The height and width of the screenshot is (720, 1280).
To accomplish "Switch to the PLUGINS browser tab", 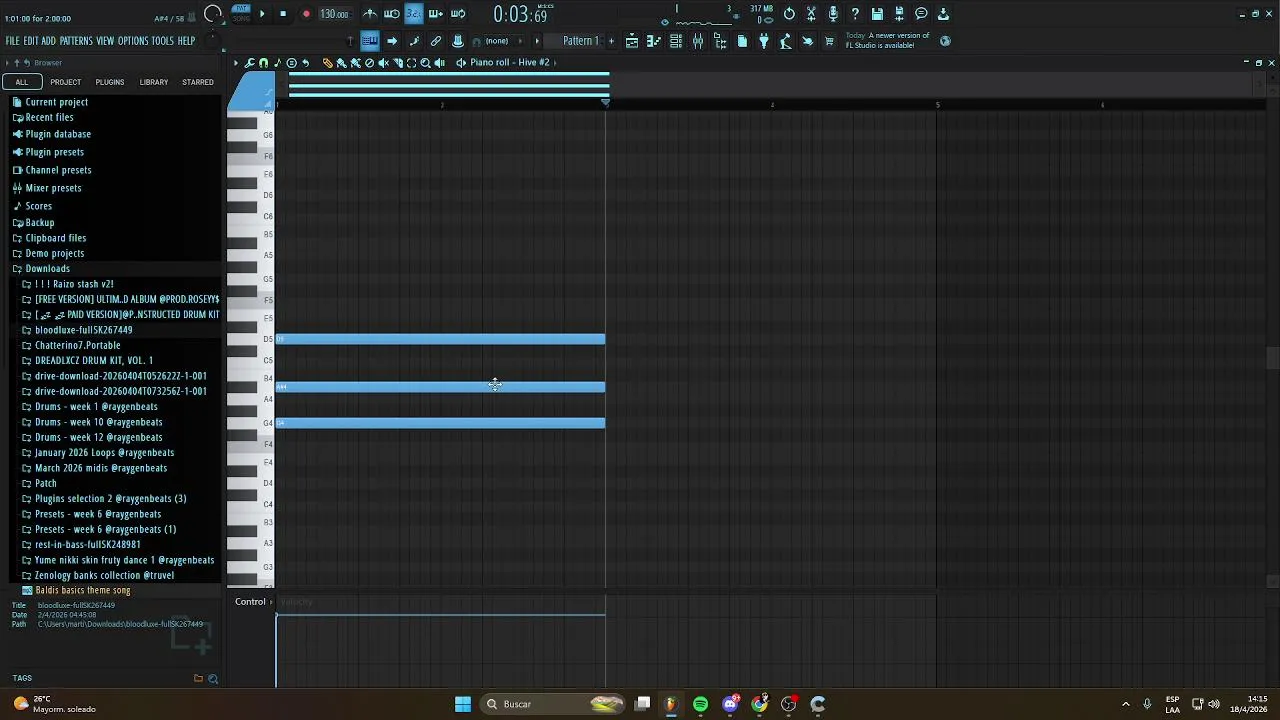I will (110, 82).
